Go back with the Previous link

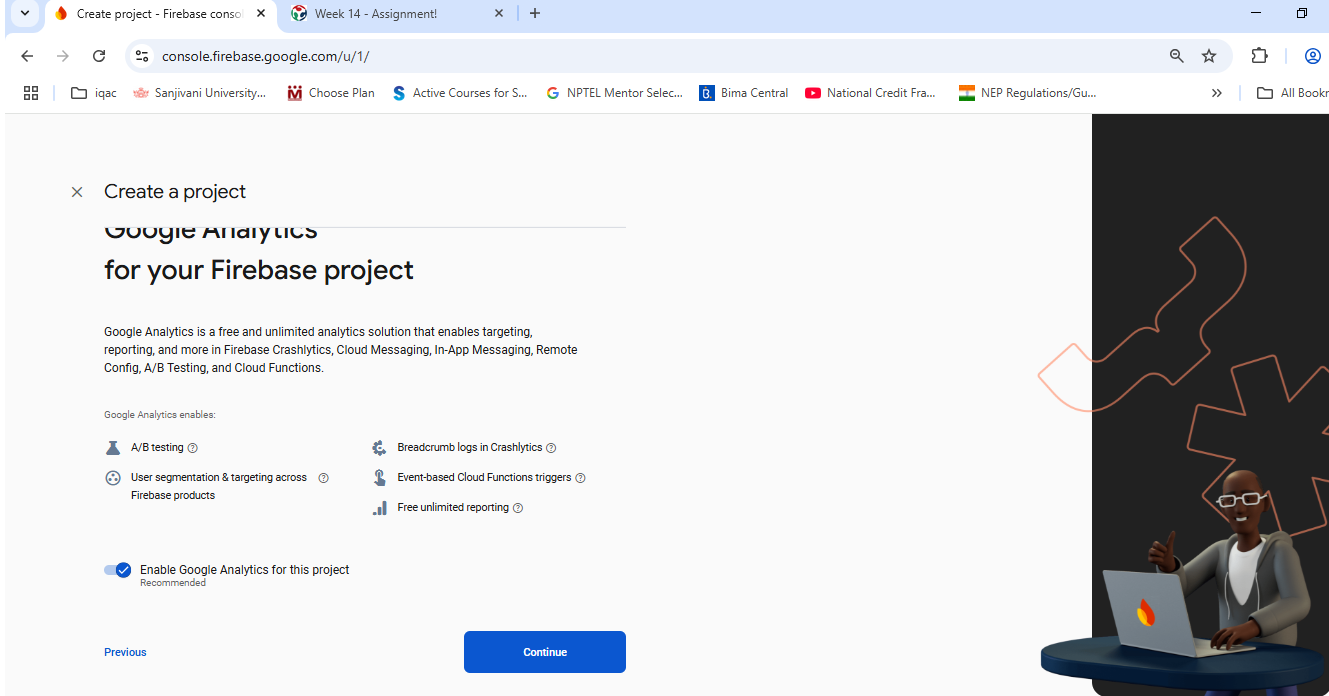[x=125, y=652]
